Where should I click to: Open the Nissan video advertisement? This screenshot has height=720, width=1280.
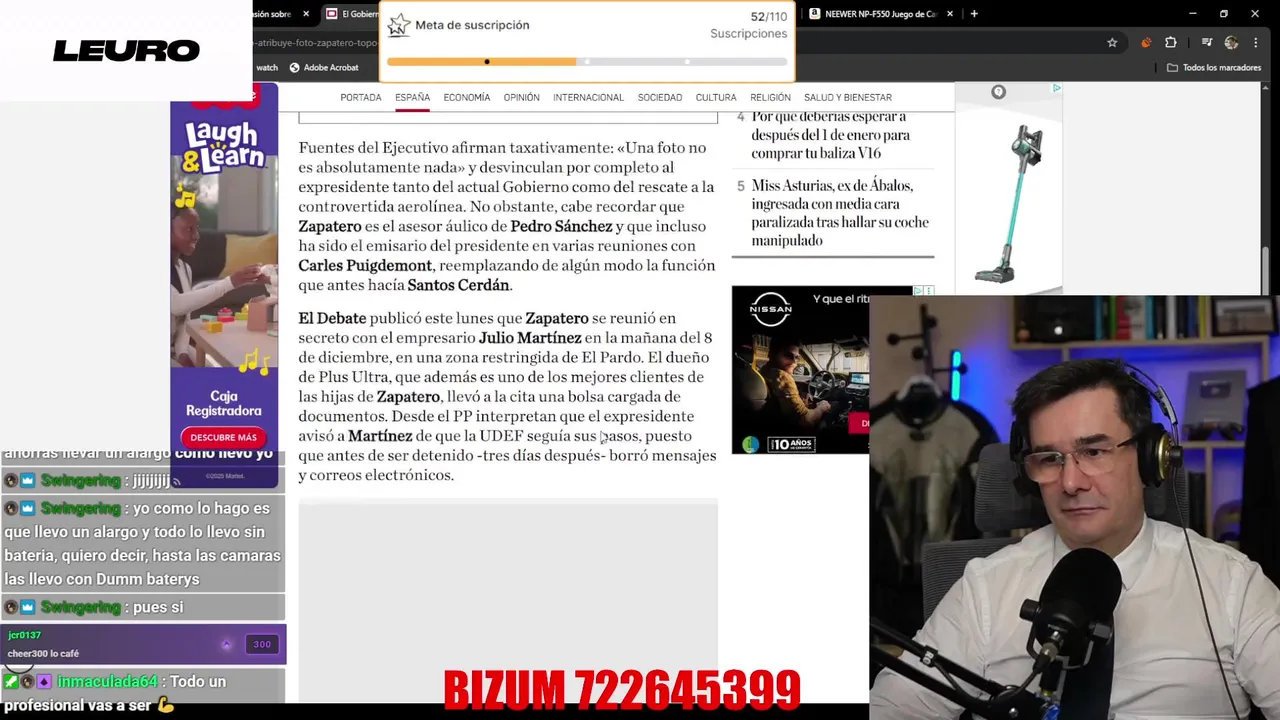coord(800,370)
